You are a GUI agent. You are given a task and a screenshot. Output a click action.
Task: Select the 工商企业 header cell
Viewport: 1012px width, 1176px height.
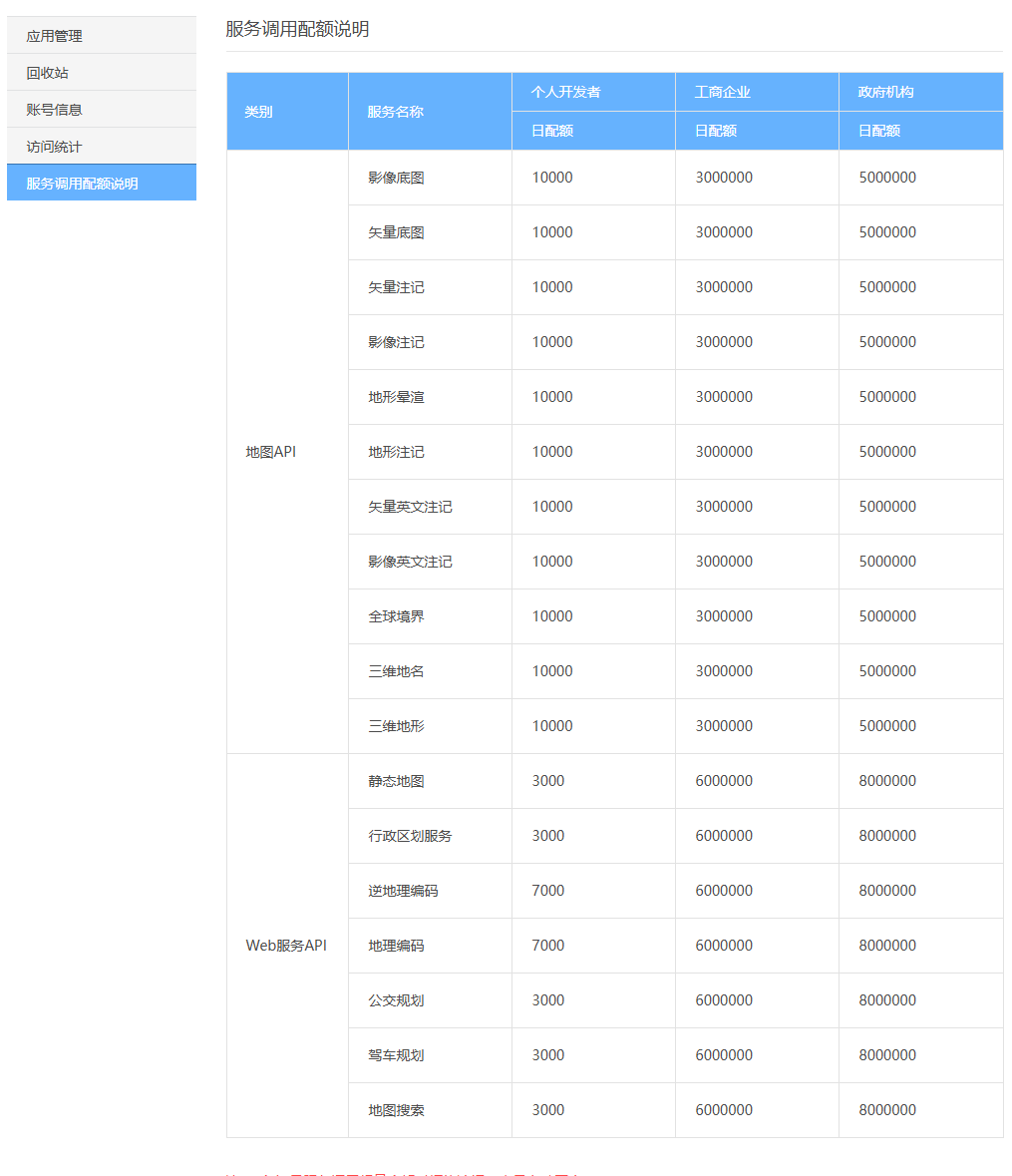coord(723,92)
